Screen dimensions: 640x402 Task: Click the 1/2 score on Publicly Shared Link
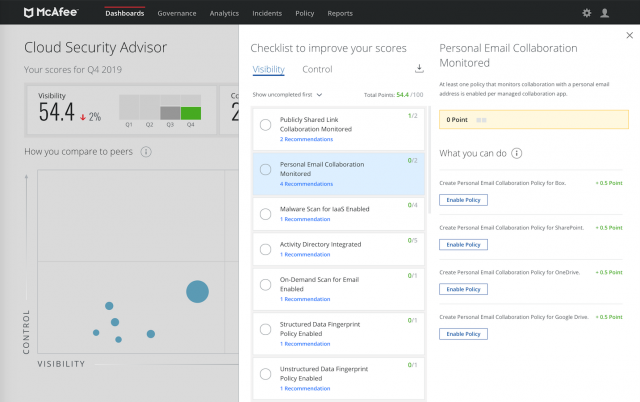(x=413, y=116)
